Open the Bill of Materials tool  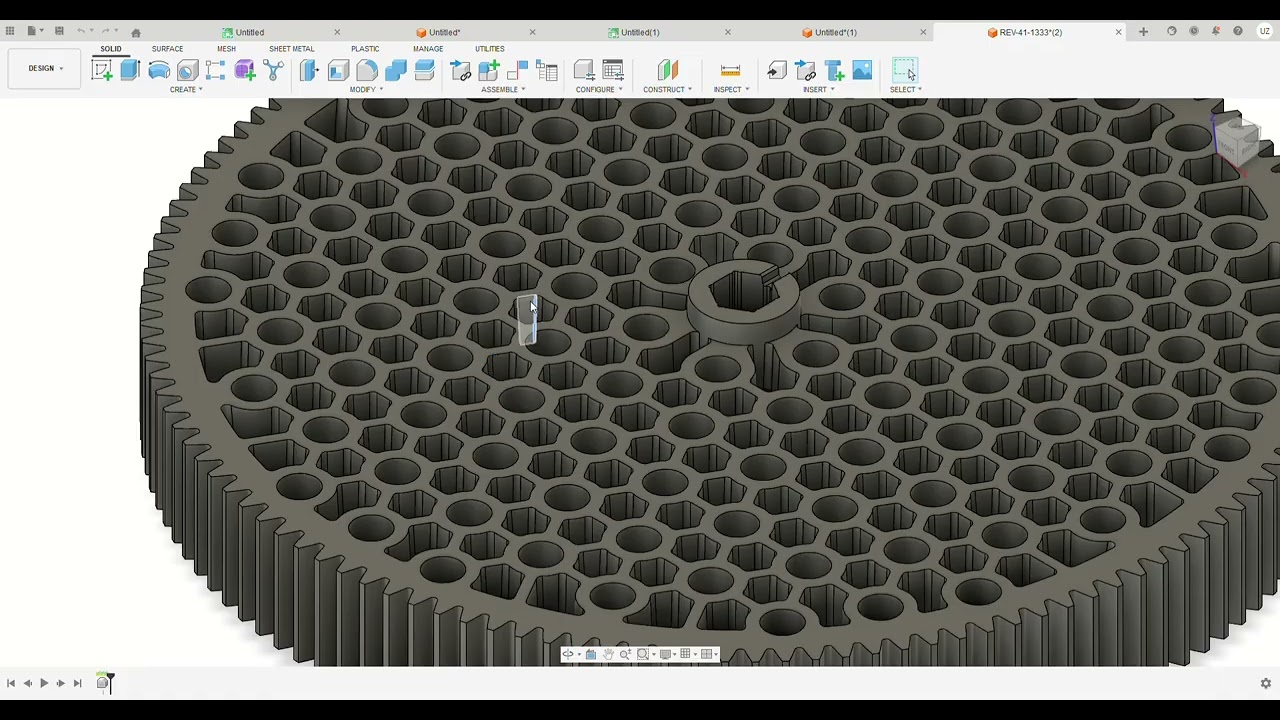[x=547, y=70]
